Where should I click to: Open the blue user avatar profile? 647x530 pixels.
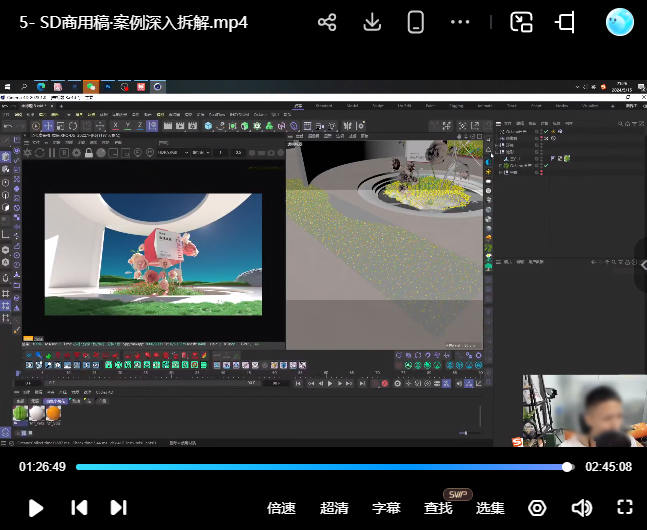[x=620, y=22]
